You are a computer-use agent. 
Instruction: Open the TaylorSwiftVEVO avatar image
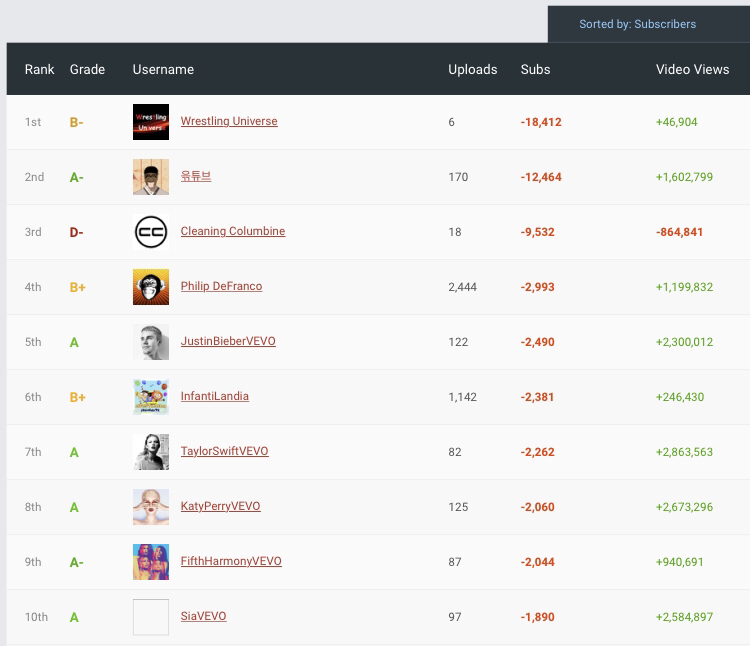click(151, 452)
